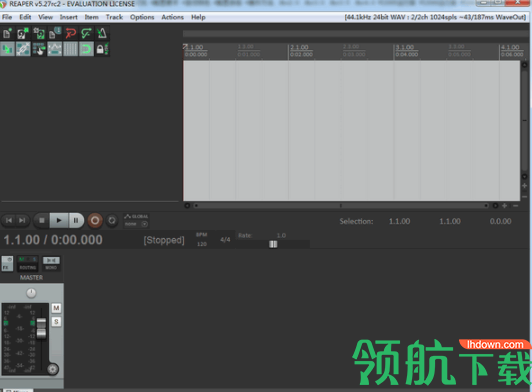The image size is (532, 392).
Task: Click the 1.1.00 / 0:00.000 time display
Action: (53, 240)
